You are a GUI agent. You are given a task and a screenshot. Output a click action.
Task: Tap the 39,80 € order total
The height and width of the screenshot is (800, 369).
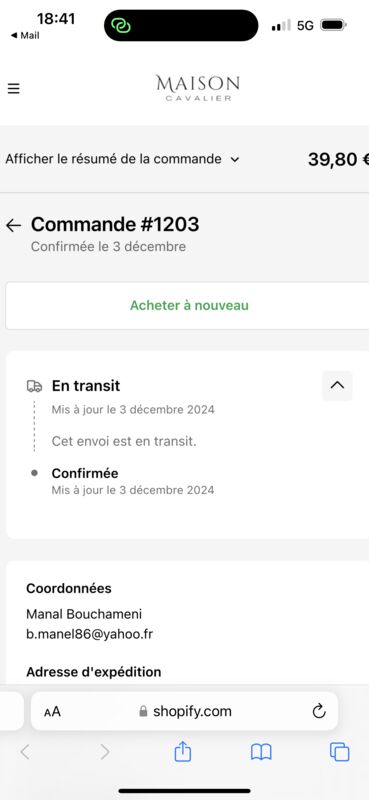click(x=338, y=160)
